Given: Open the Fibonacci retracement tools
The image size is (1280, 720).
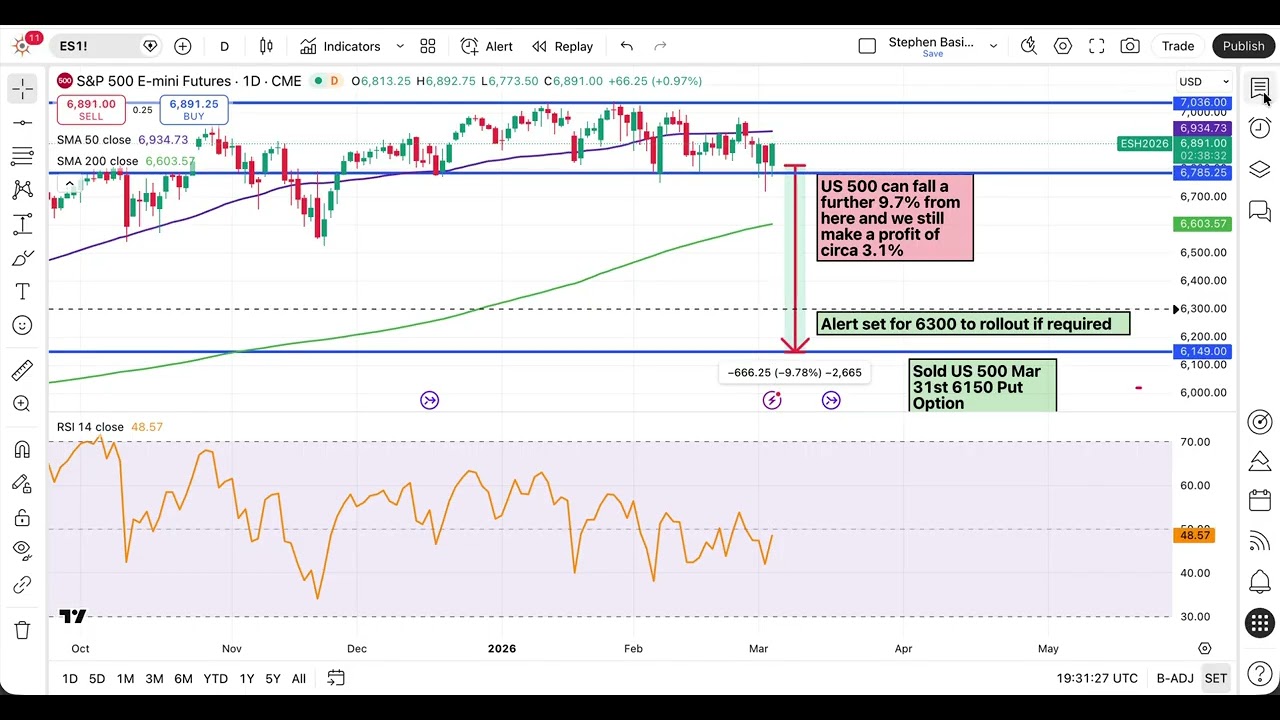Looking at the screenshot, I should coord(22,156).
